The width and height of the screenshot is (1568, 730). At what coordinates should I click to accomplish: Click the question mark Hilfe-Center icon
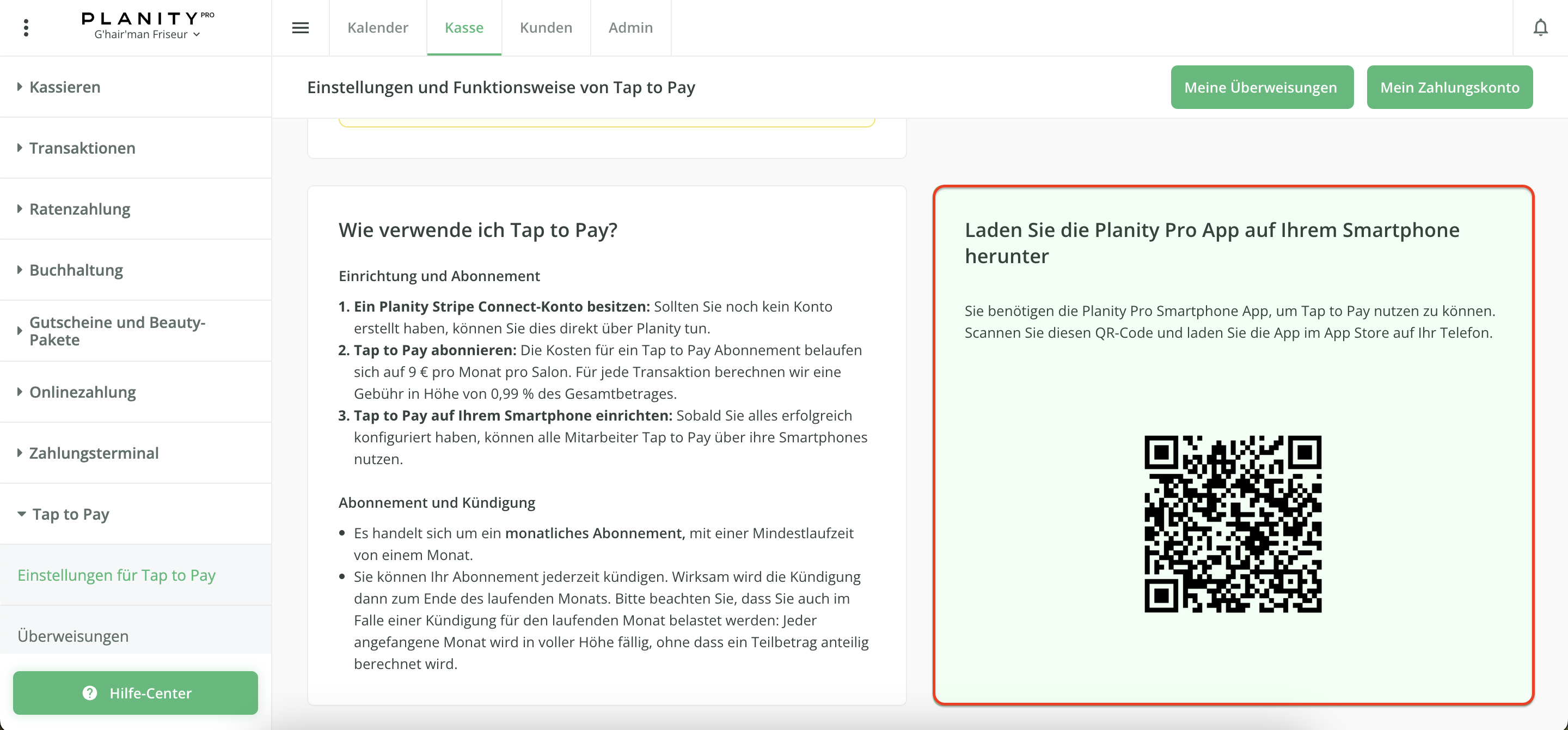pos(89,693)
